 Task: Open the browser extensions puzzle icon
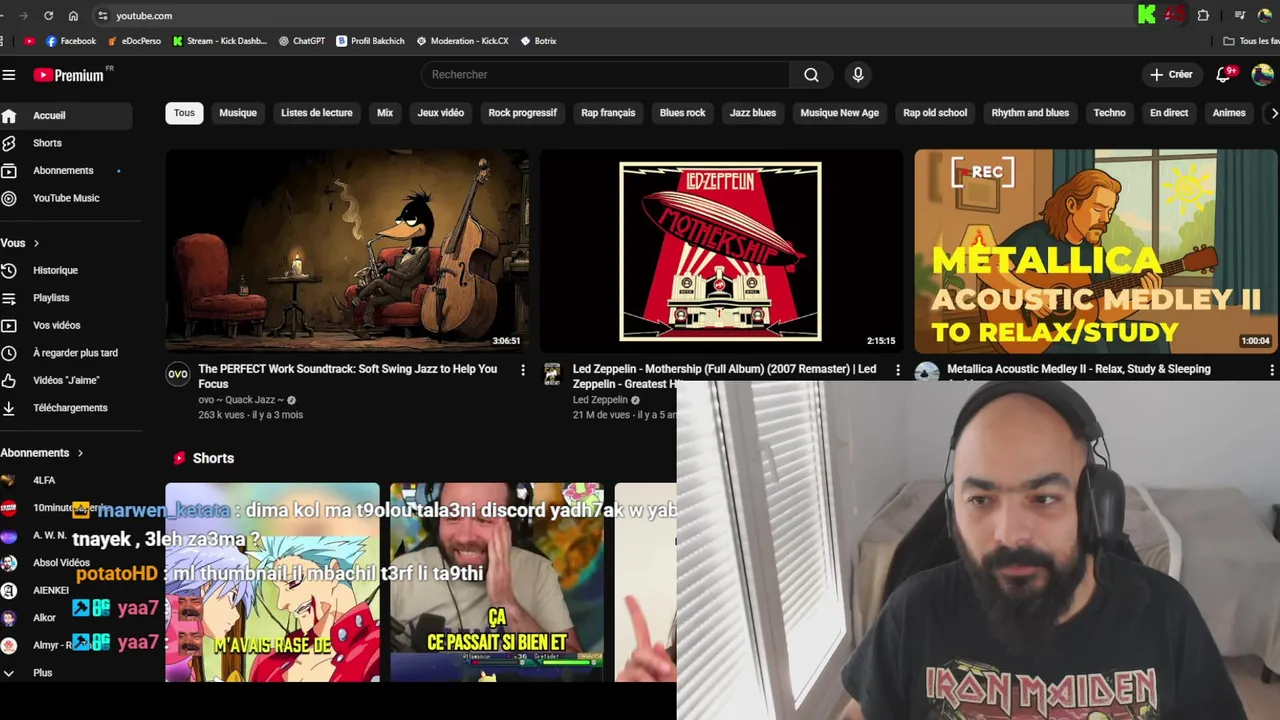1203,15
